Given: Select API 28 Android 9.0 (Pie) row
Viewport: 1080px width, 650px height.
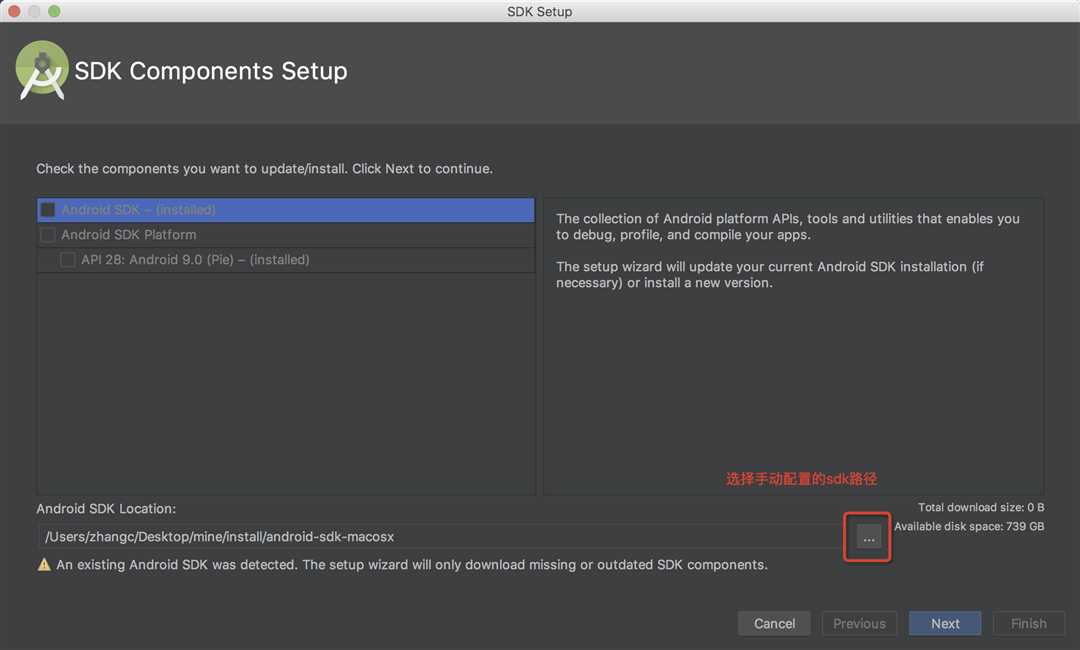Looking at the screenshot, I should pyautogui.click(x=286, y=260).
